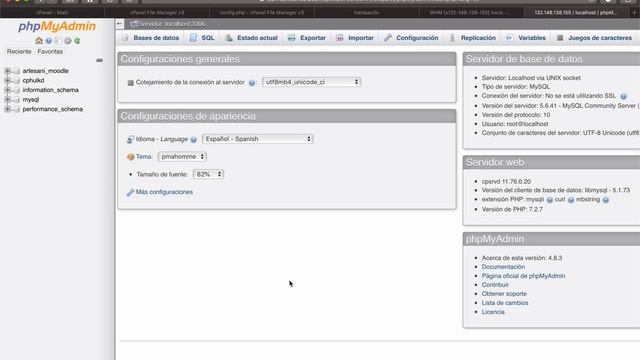
Task: Expand the cphulkd database tree node
Action: [7, 80]
